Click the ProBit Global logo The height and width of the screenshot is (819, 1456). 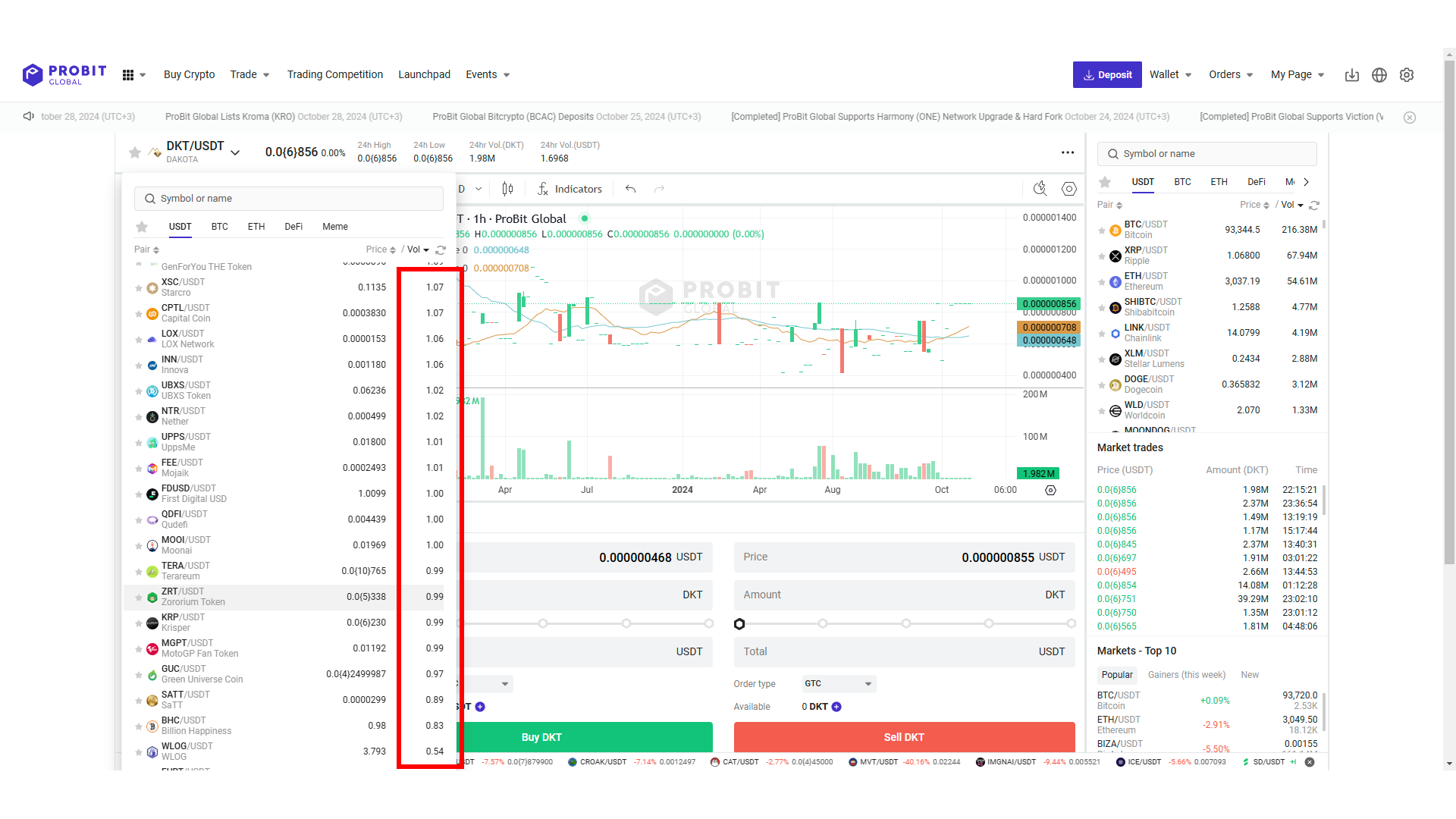[x=64, y=74]
